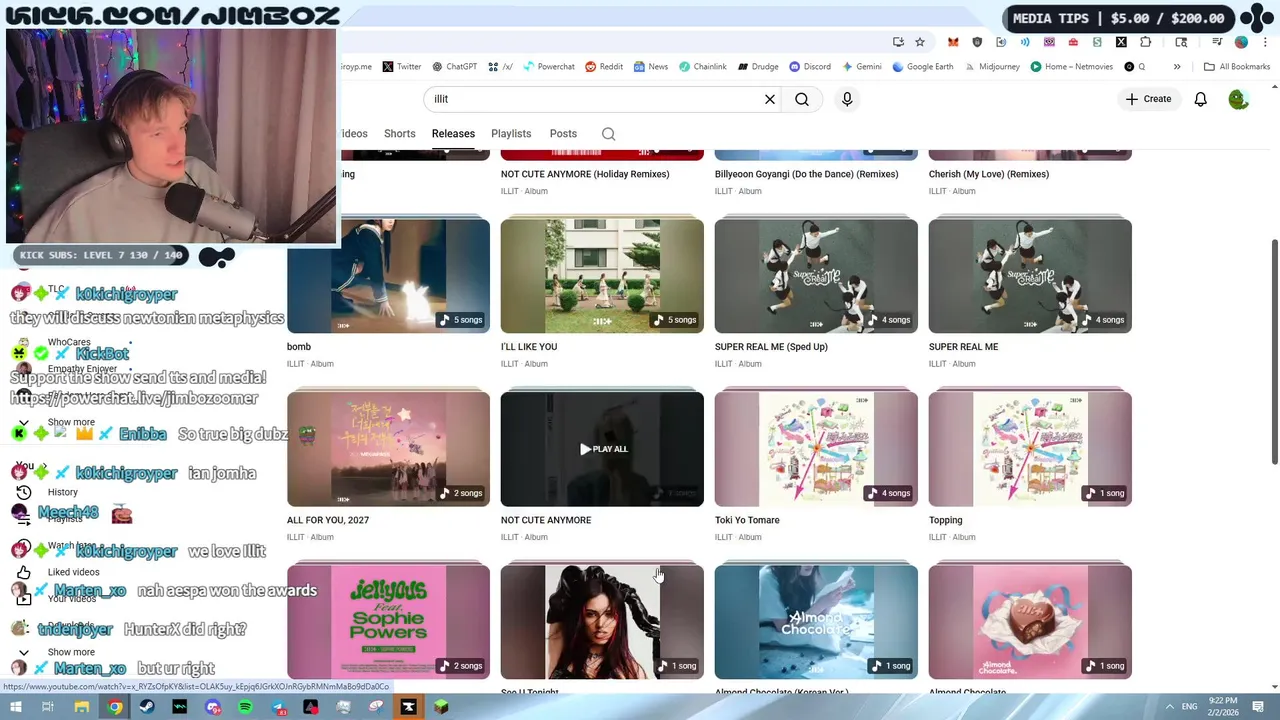This screenshot has height=720, width=1280.
Task: Open the Google Earth bookmark
Action: (x=924, y=67)
